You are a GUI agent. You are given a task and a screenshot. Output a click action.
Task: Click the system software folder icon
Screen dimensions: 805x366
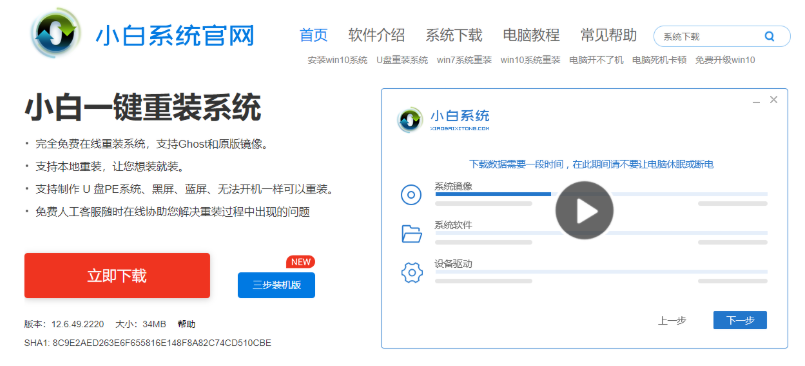coord(411,234)
